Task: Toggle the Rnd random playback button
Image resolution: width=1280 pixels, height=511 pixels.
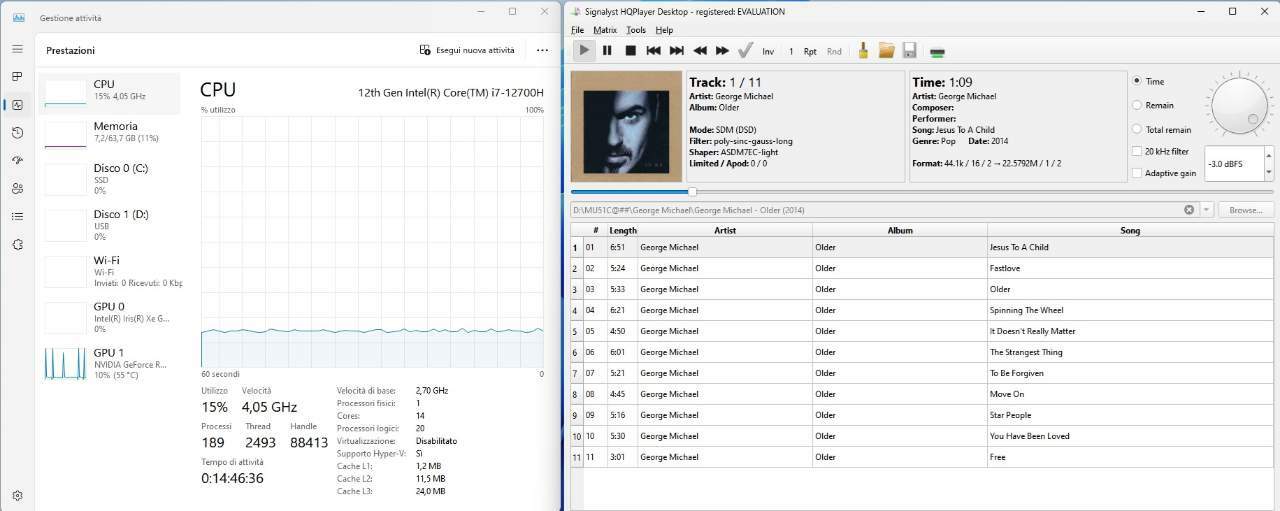Action: tap(834, 51)
